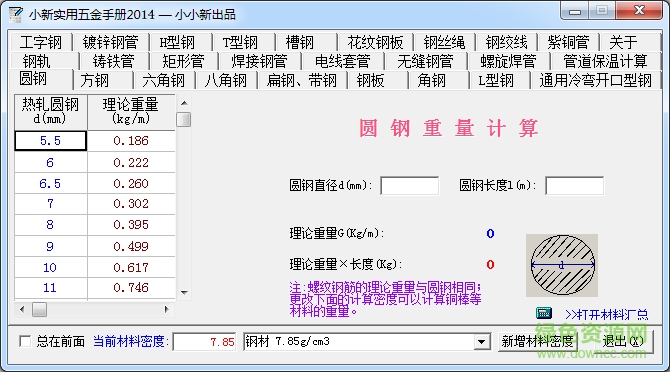Open the 无缝钢管 tab

(425, 62)
